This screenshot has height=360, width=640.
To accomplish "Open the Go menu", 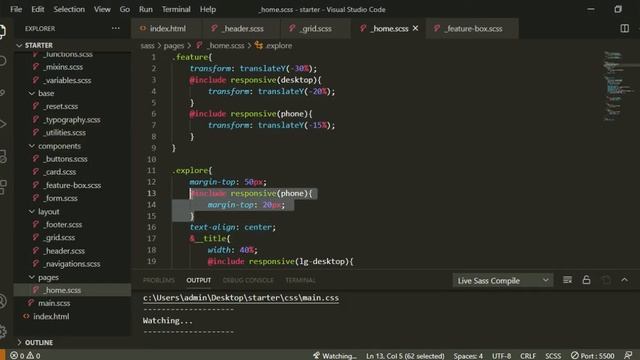I will coord(124,9).
